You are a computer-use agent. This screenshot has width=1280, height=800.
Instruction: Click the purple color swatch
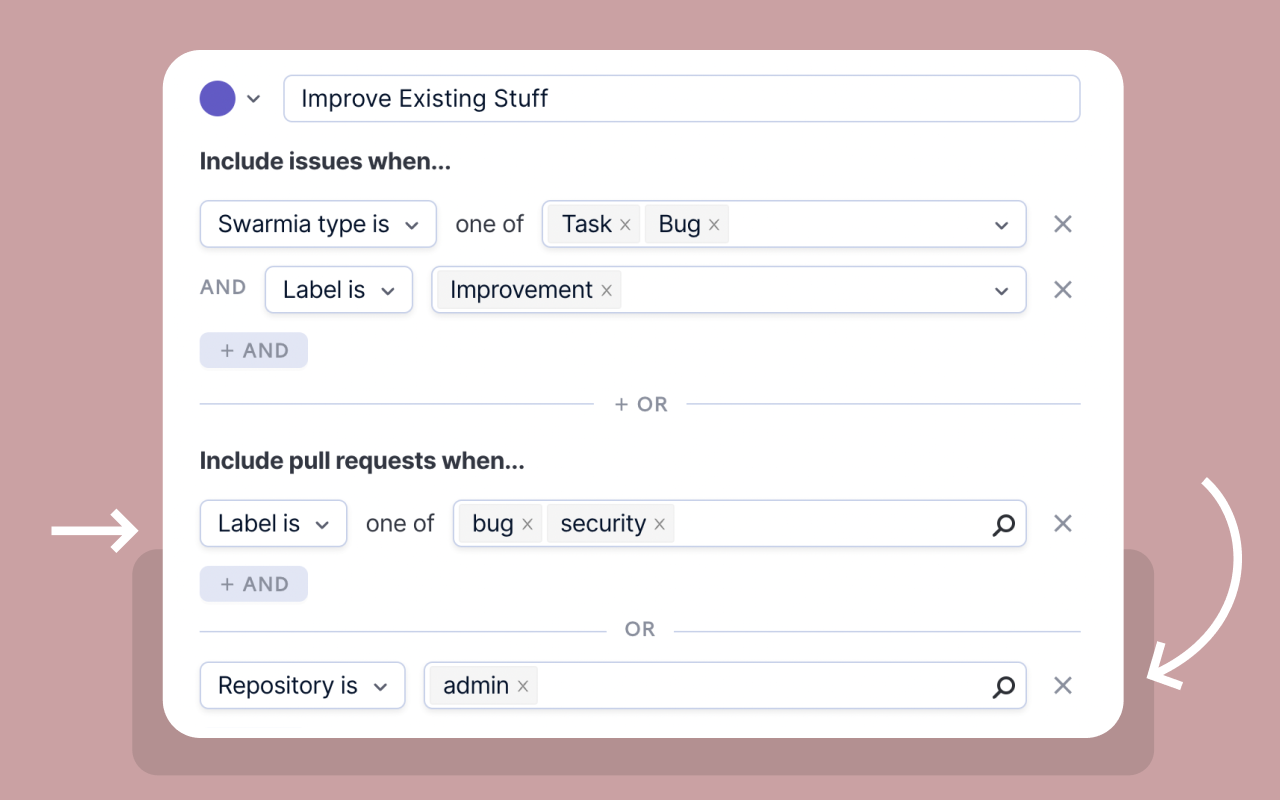tap(218, 99)
